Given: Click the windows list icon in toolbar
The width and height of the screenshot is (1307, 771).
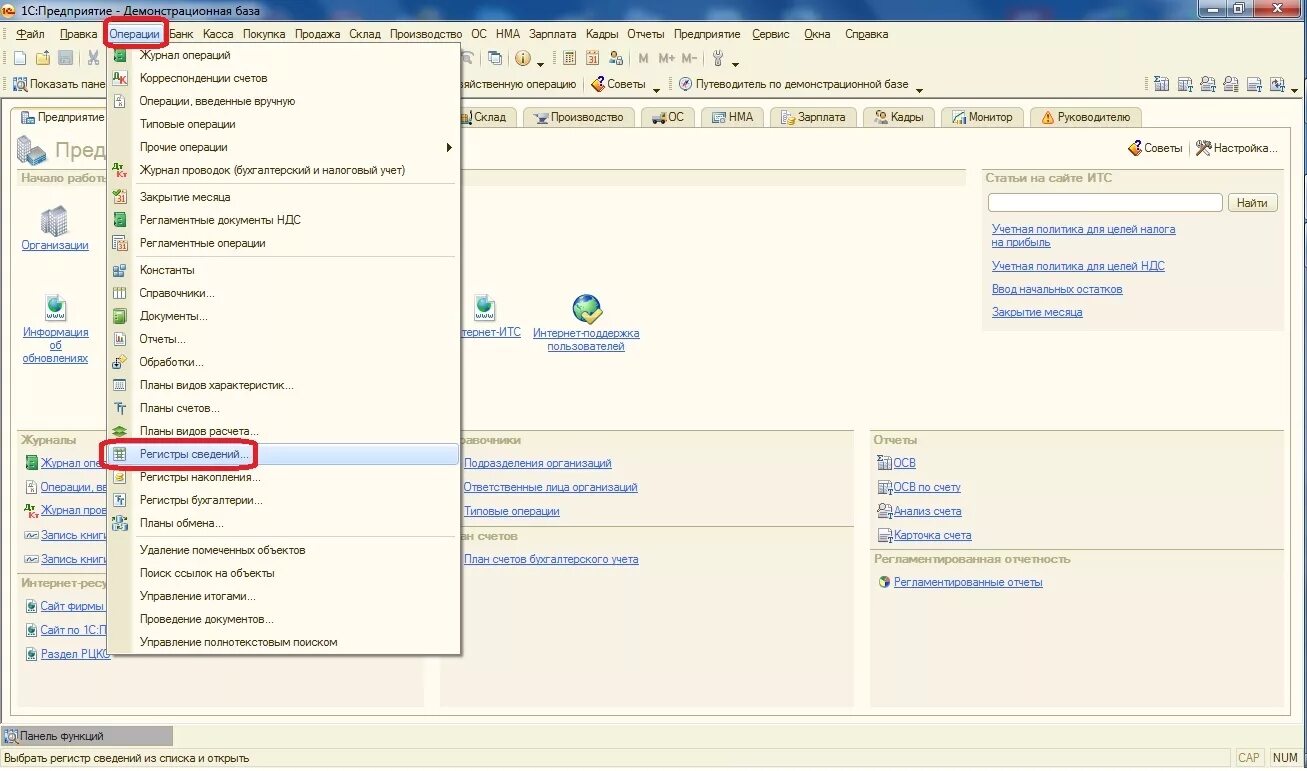Looking at the screenshot, I should point(495,58).
